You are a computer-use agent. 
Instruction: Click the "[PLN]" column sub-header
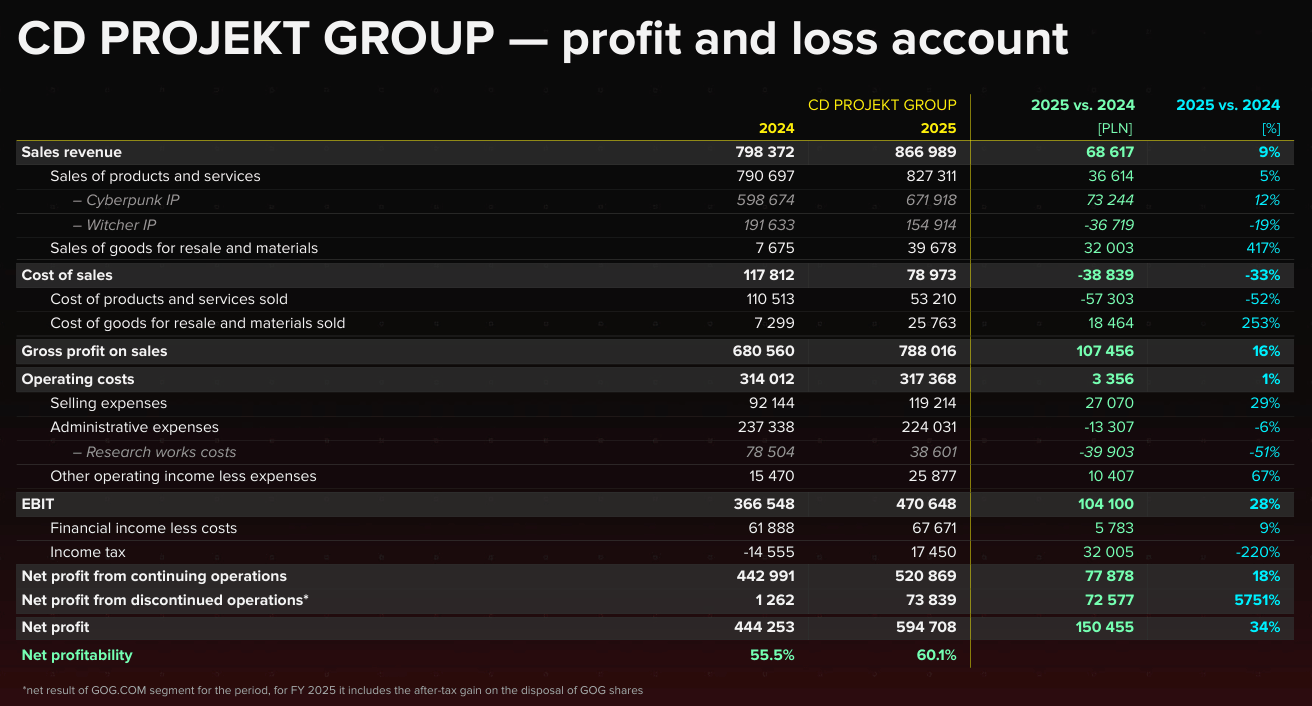(x=1115, y=128)
